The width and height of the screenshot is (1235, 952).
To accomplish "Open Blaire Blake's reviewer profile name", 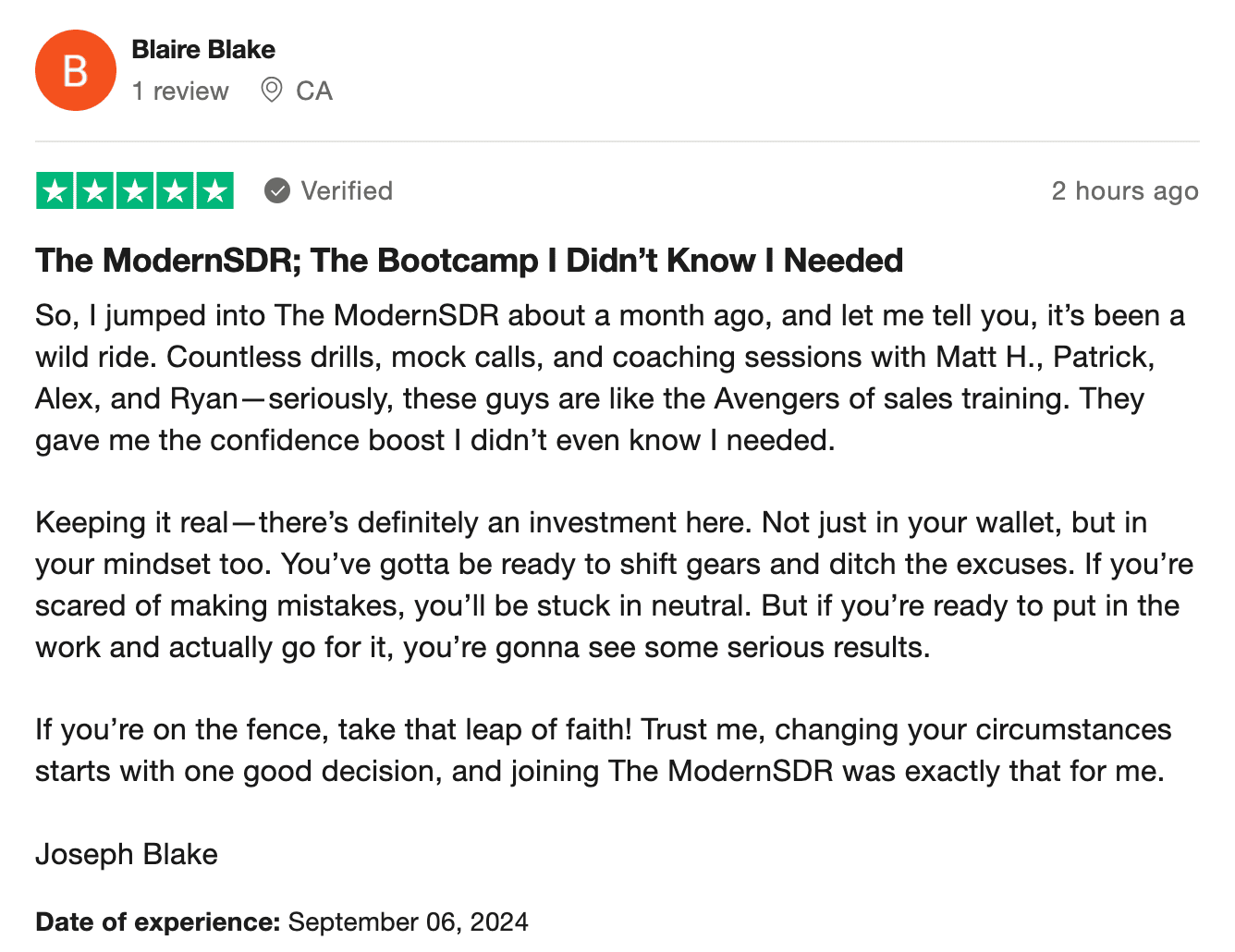I will (203, 50).
